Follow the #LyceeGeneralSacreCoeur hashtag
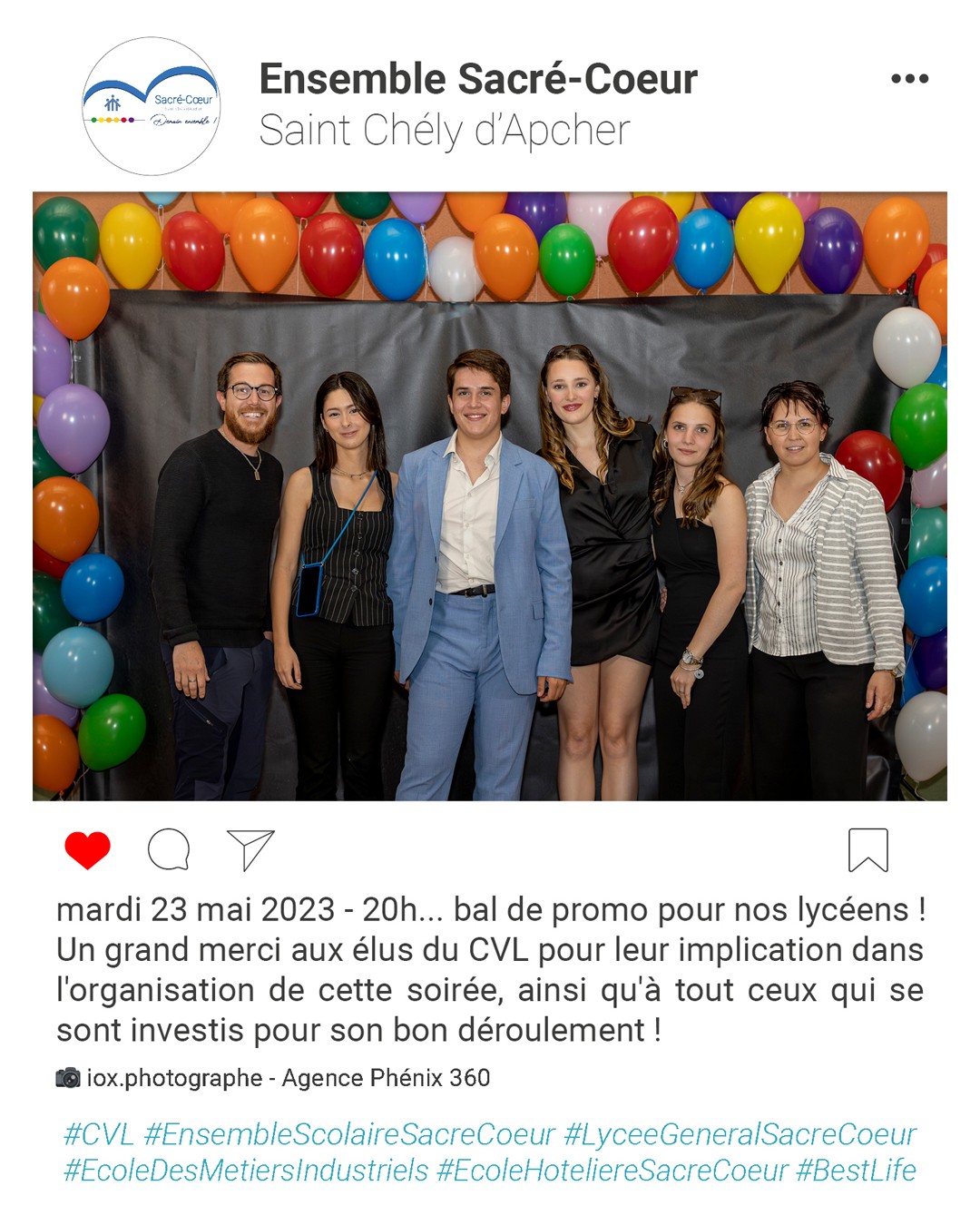Screen dimensions: 980x1225 pyautogui.click(x=740, y=1134)
